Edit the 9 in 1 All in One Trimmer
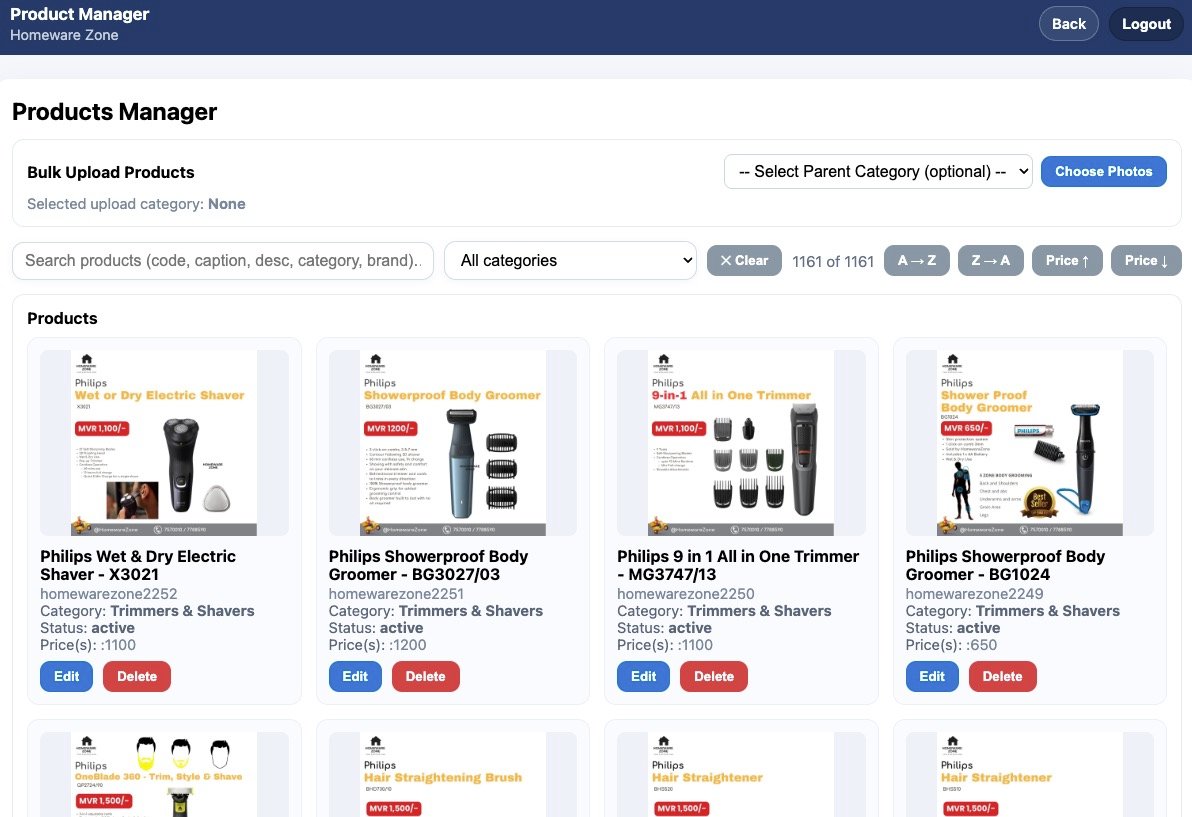The image size is (1192, 817). click(643, 676)
